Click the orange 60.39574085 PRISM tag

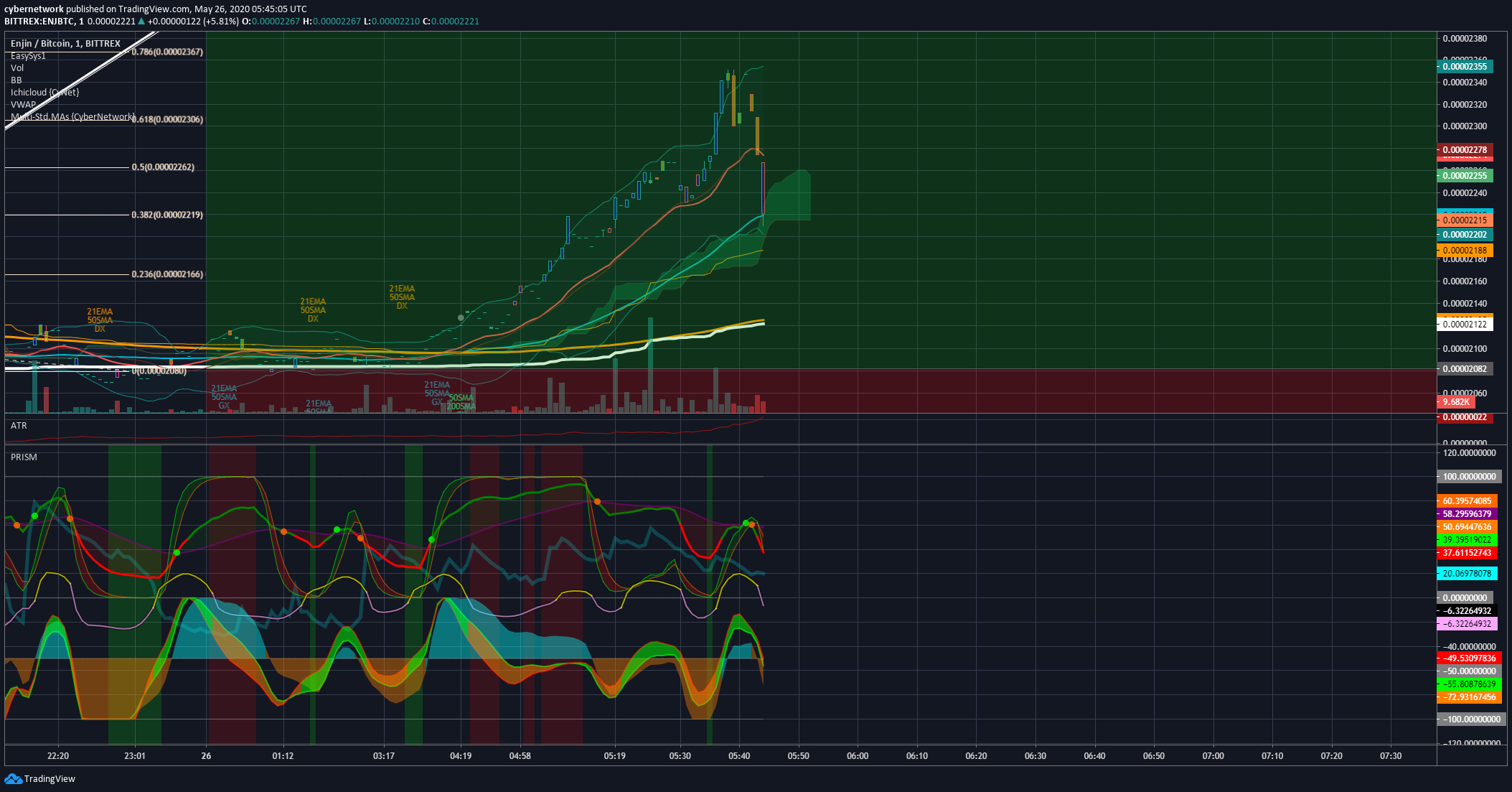1467,501
